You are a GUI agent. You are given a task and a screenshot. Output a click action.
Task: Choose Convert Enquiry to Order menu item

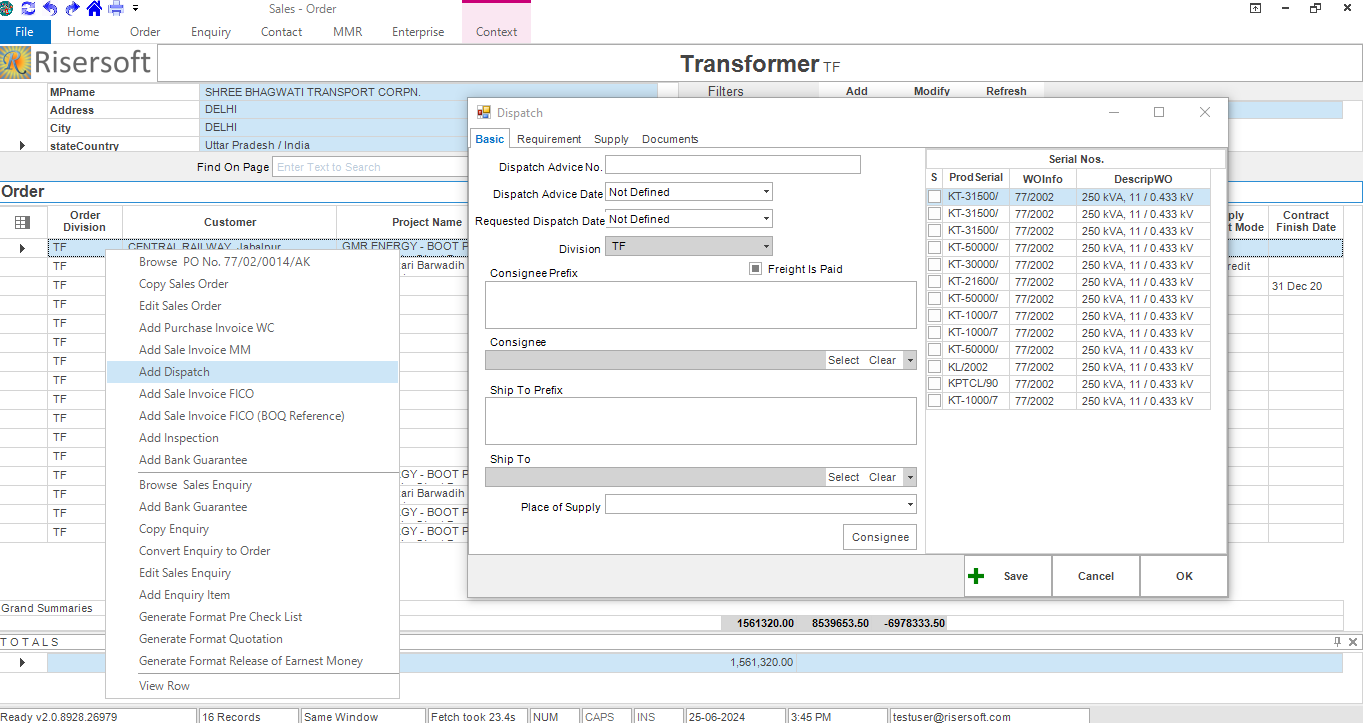coord(252,551)
